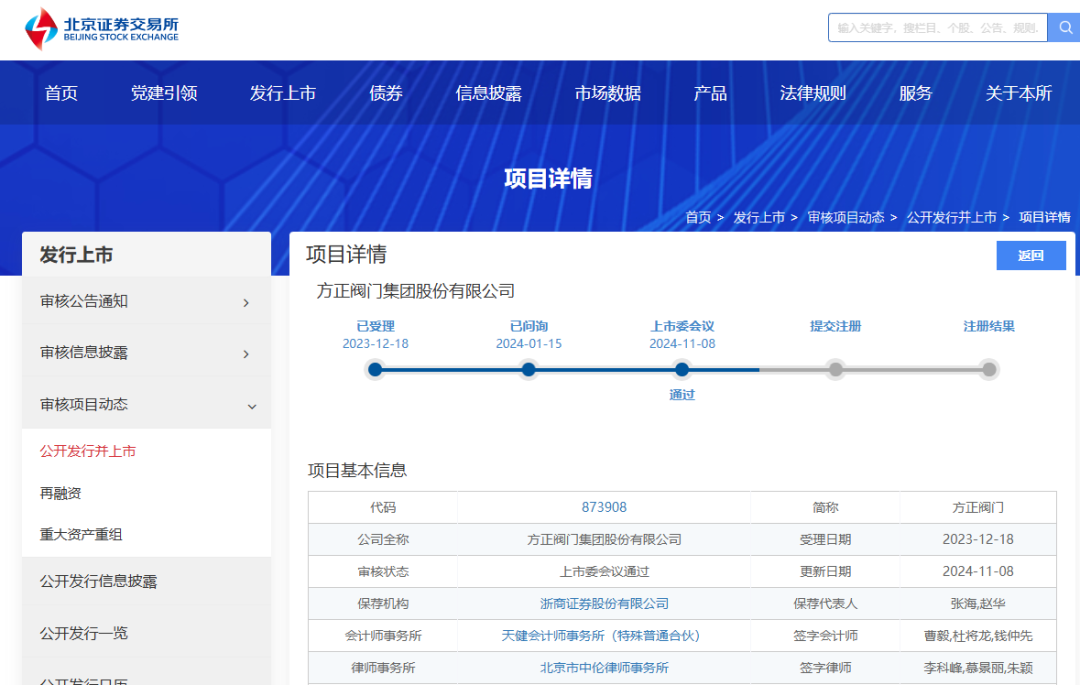Open the 发行上市 navigation menu
Image resolution: width=1080 pixels, height=685 pixels.
(x=283, y=93)
